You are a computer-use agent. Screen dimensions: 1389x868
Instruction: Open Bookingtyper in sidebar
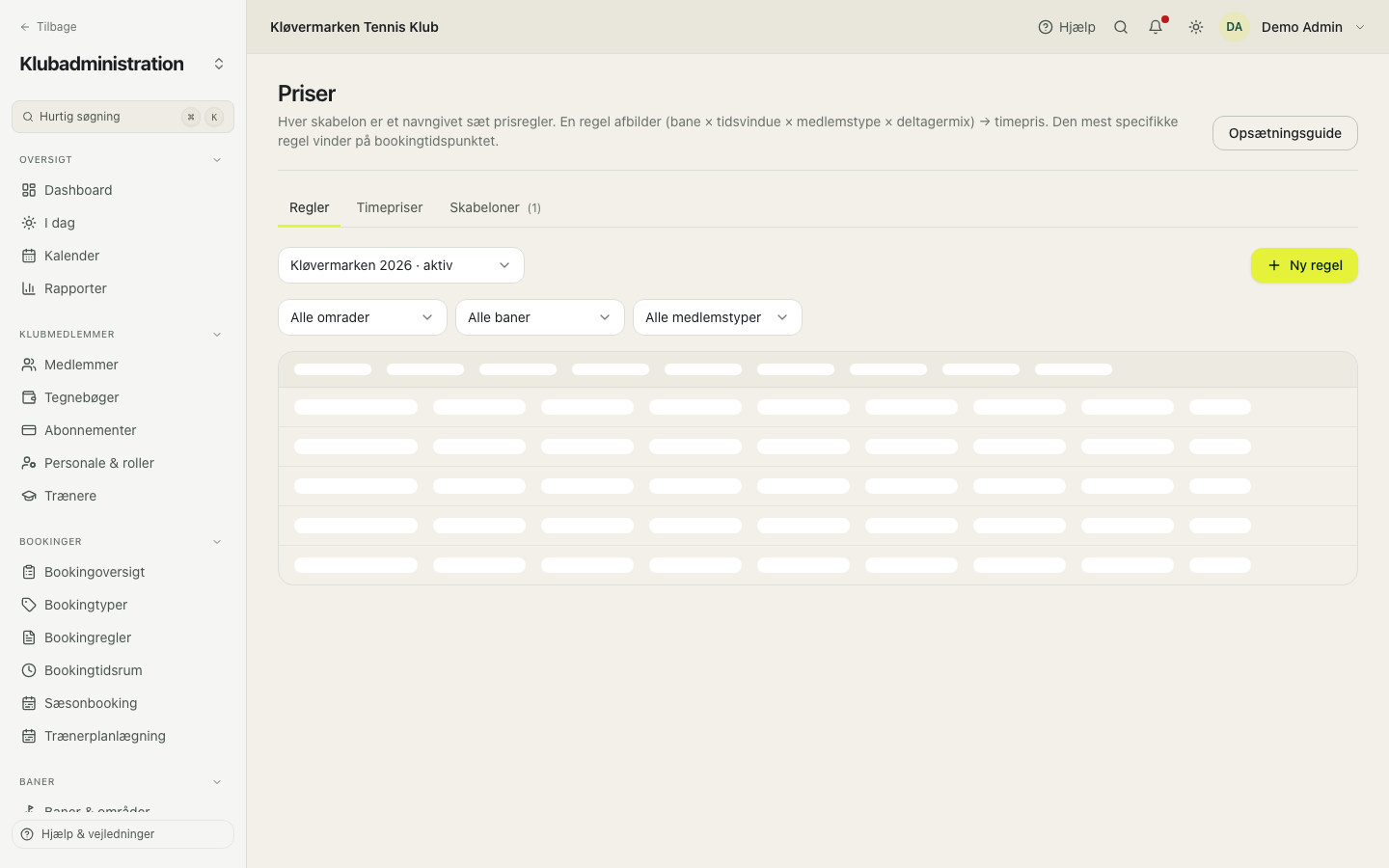[123, 605]
